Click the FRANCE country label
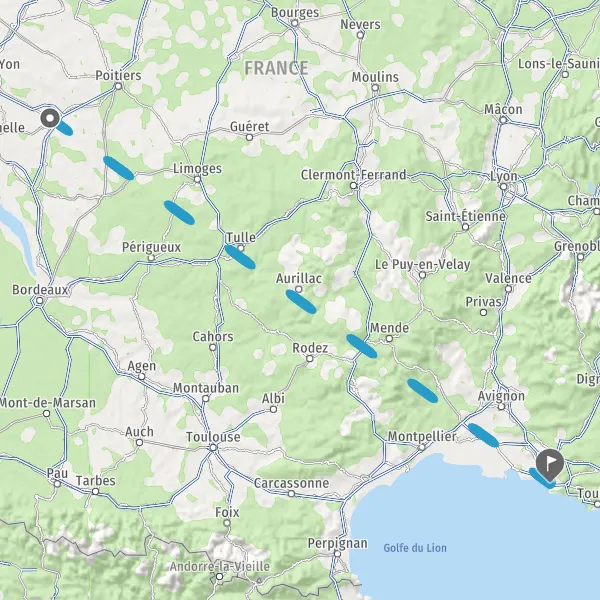 (x=276, y=68)
